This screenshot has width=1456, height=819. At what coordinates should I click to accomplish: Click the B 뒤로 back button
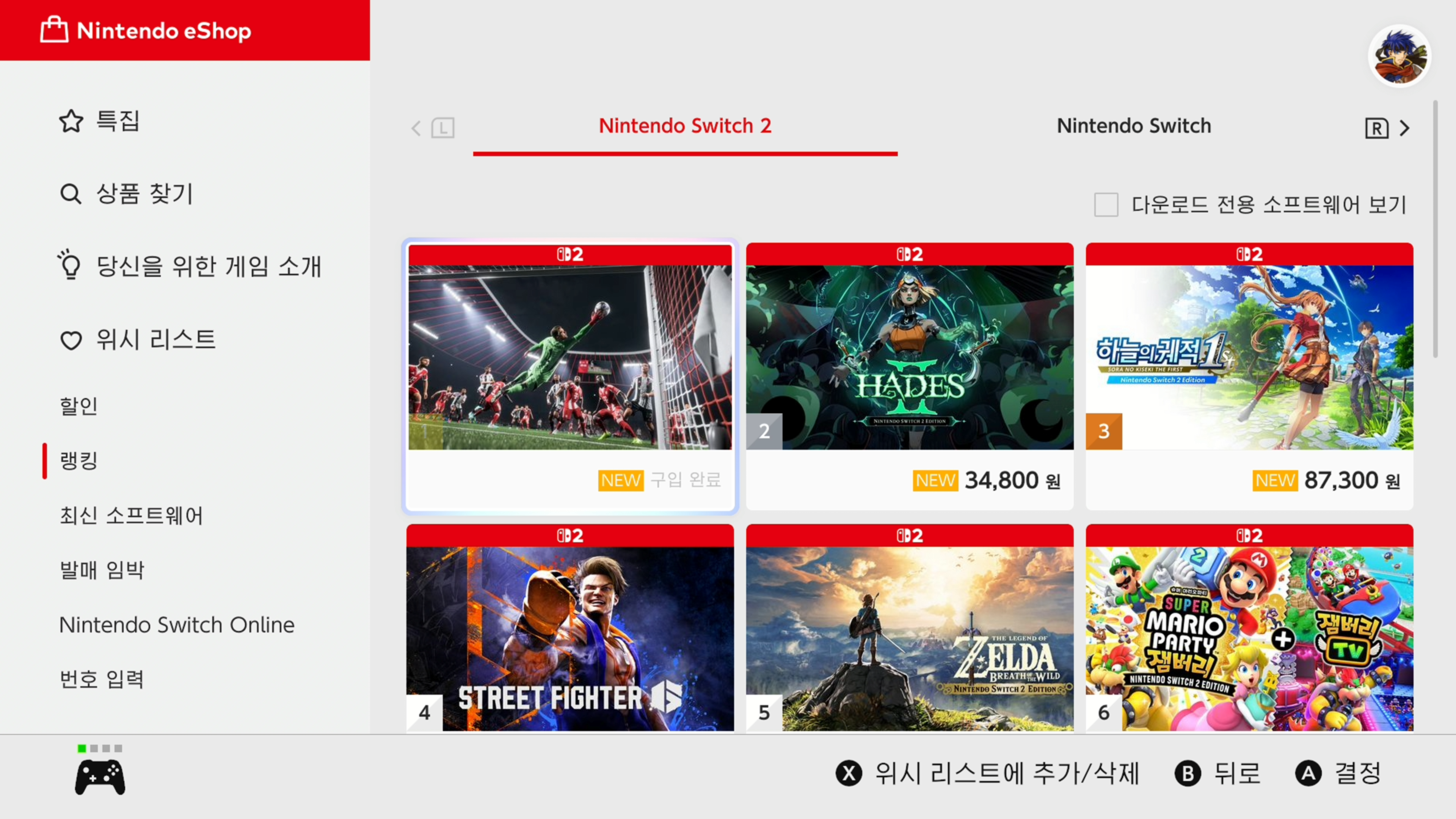click(1218, 773)
